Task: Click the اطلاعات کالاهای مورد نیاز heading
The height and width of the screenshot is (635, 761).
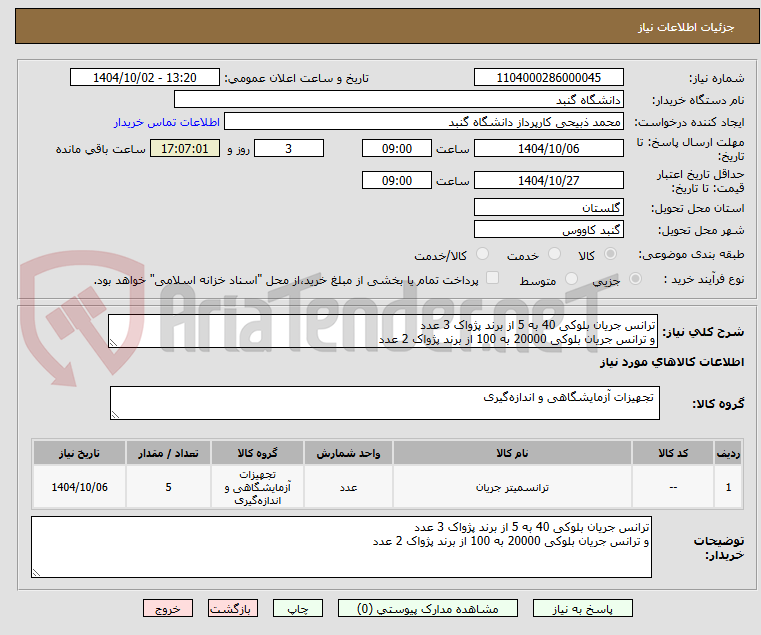Action: [672, 363]
